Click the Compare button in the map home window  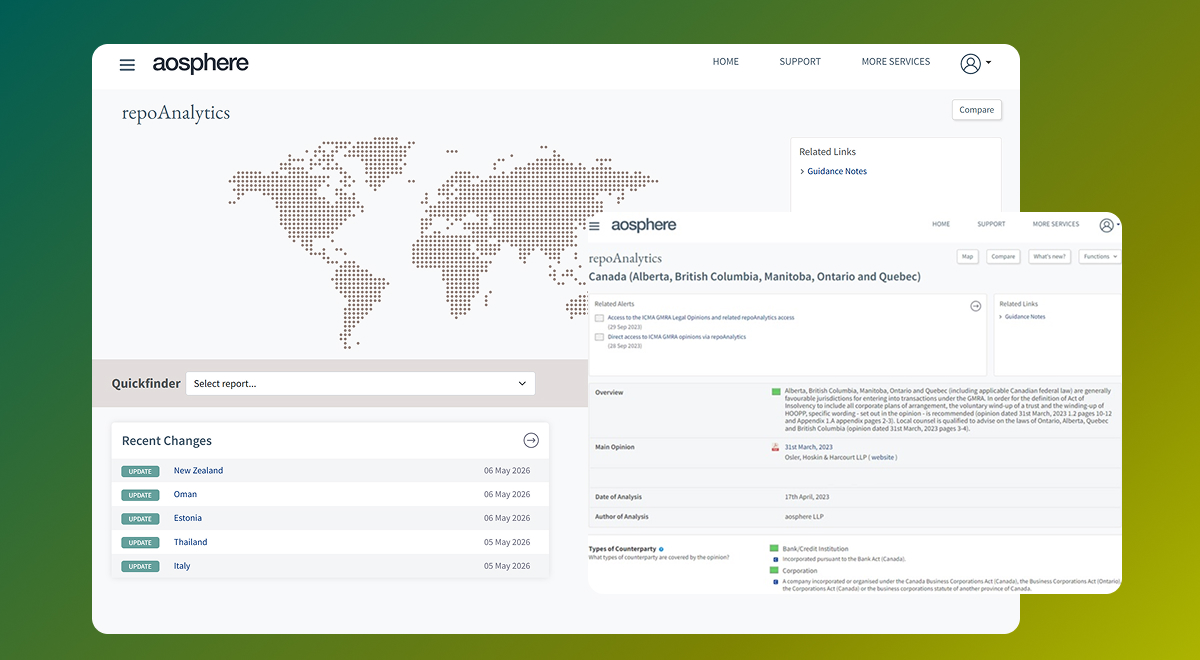pos(977,110)
